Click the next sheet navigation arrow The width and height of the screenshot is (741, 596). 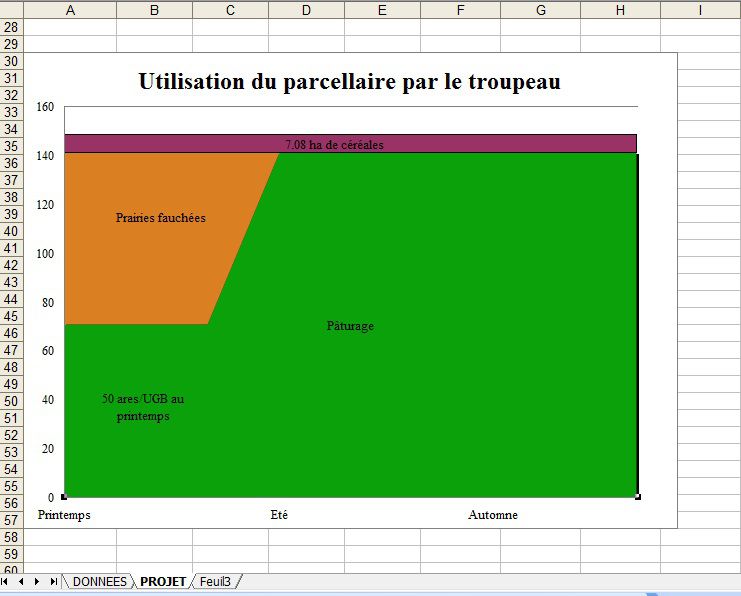(x=37, y=581)
